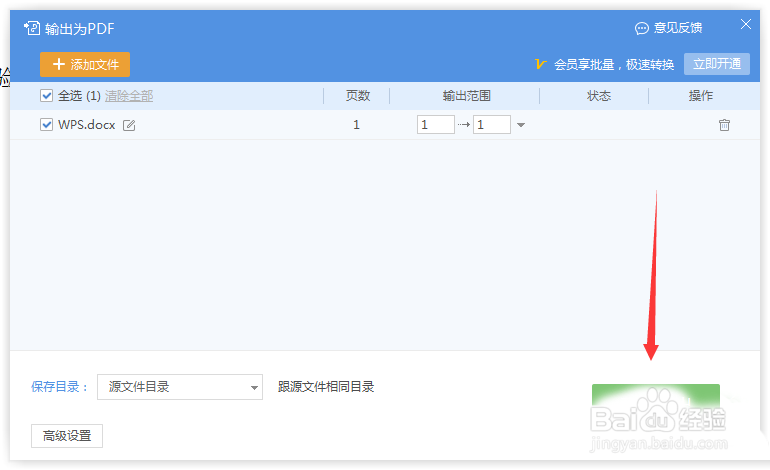The image size is (770, 470).
Task: Open Advanced Settings (高级设置)
Action: tap(67, 436)
